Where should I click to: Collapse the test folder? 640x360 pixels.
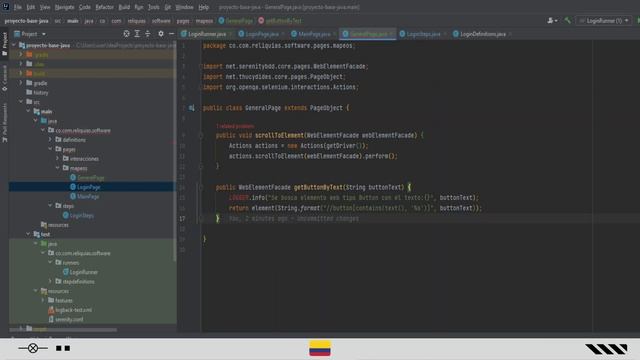28,234
